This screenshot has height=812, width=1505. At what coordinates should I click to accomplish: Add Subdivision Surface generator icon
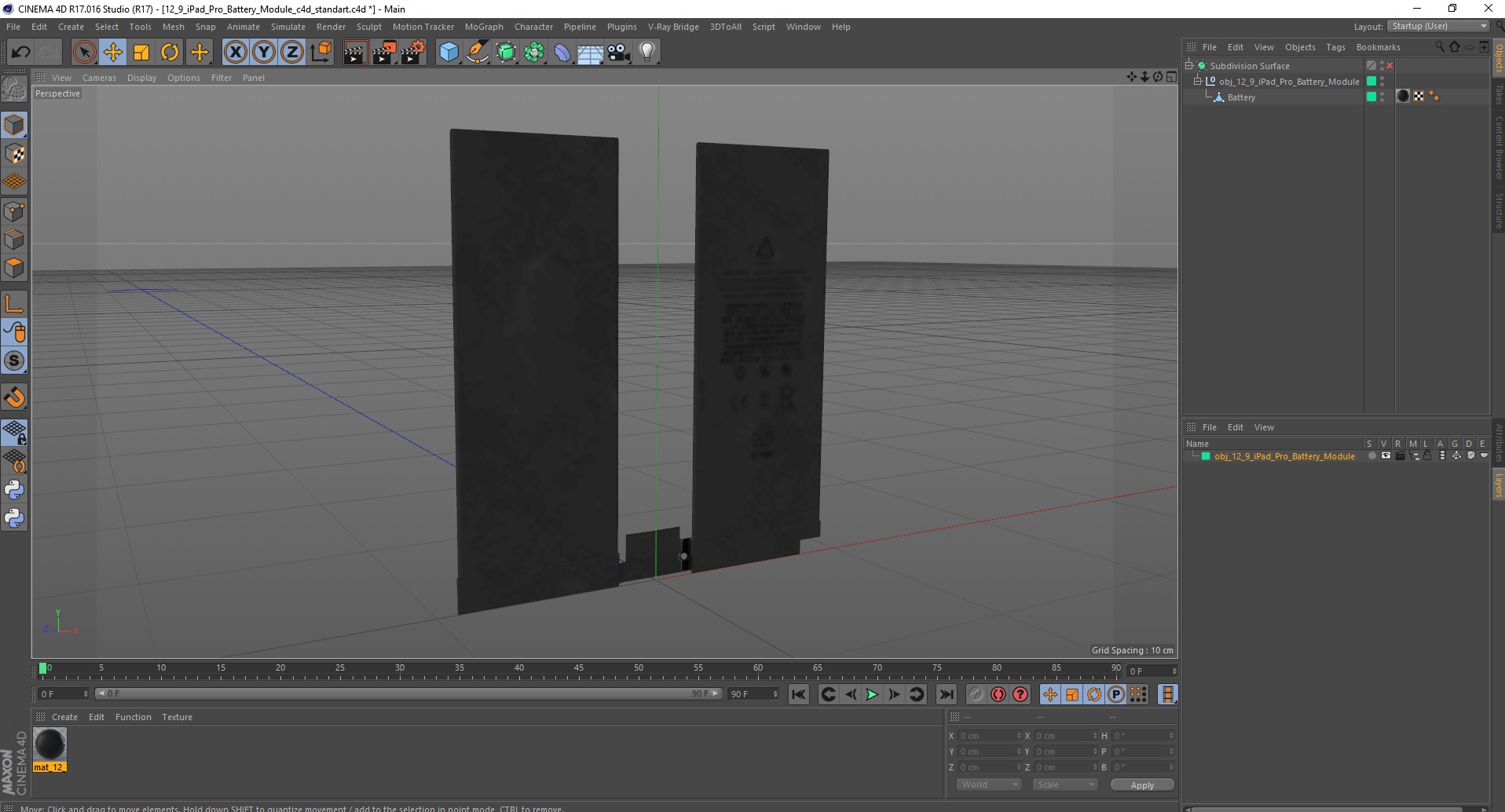click(x=506, y=53)
